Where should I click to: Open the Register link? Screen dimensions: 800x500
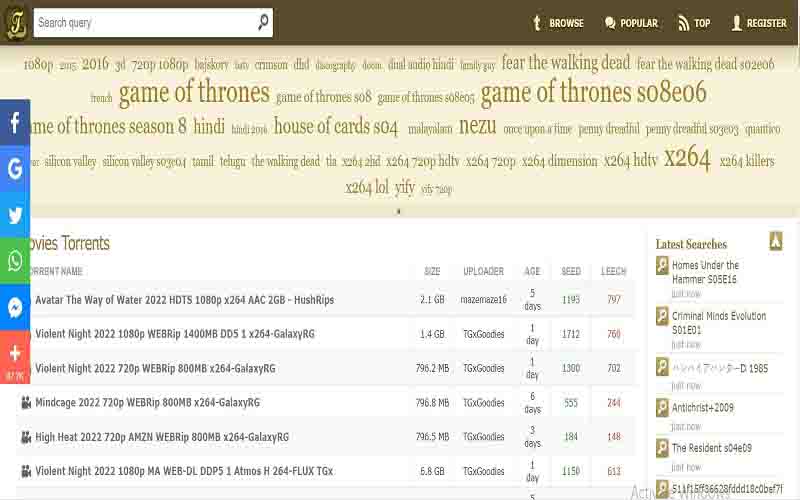[x=759, y=23]
